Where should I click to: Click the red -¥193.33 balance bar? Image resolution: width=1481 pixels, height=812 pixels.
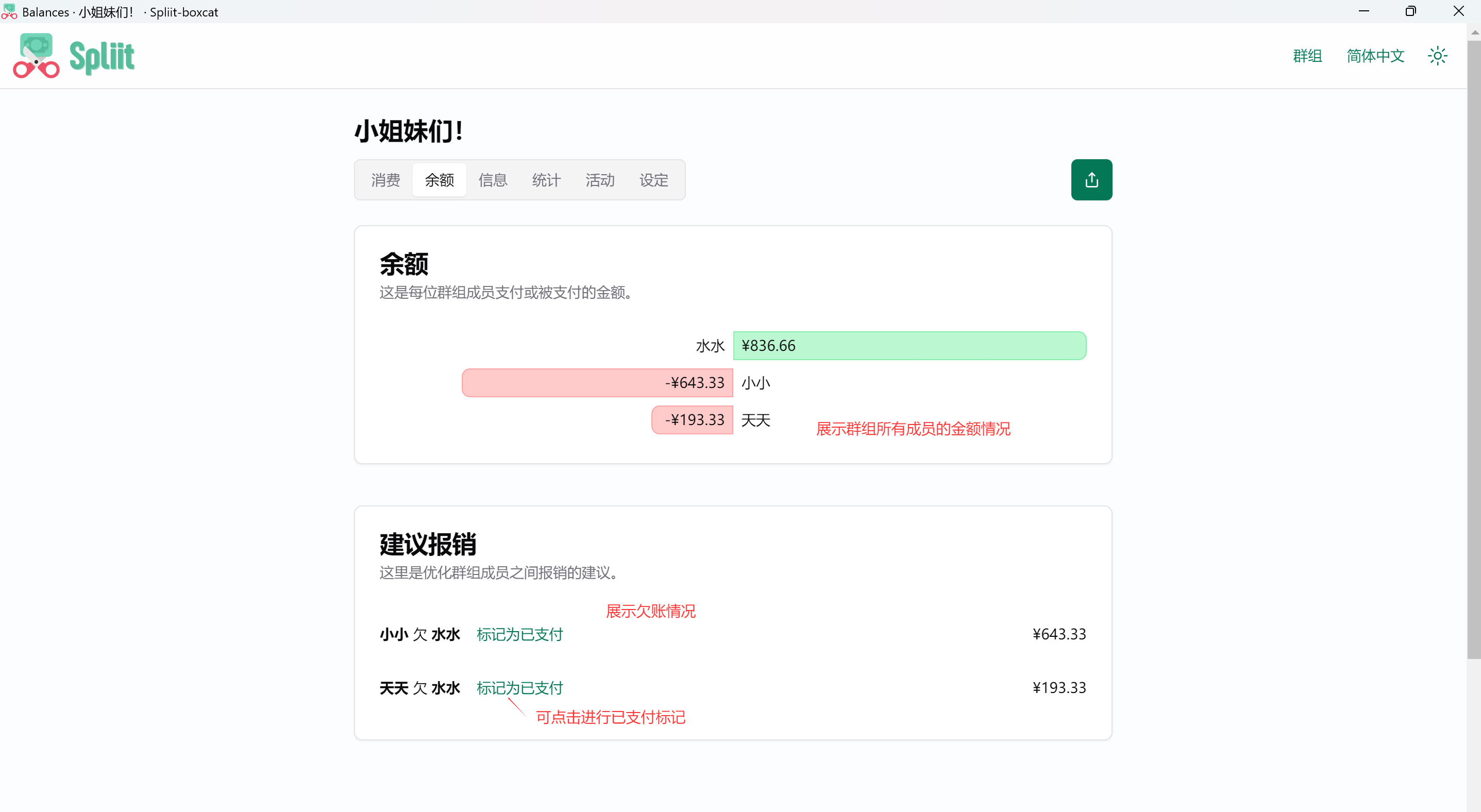[x=692, y=419]
